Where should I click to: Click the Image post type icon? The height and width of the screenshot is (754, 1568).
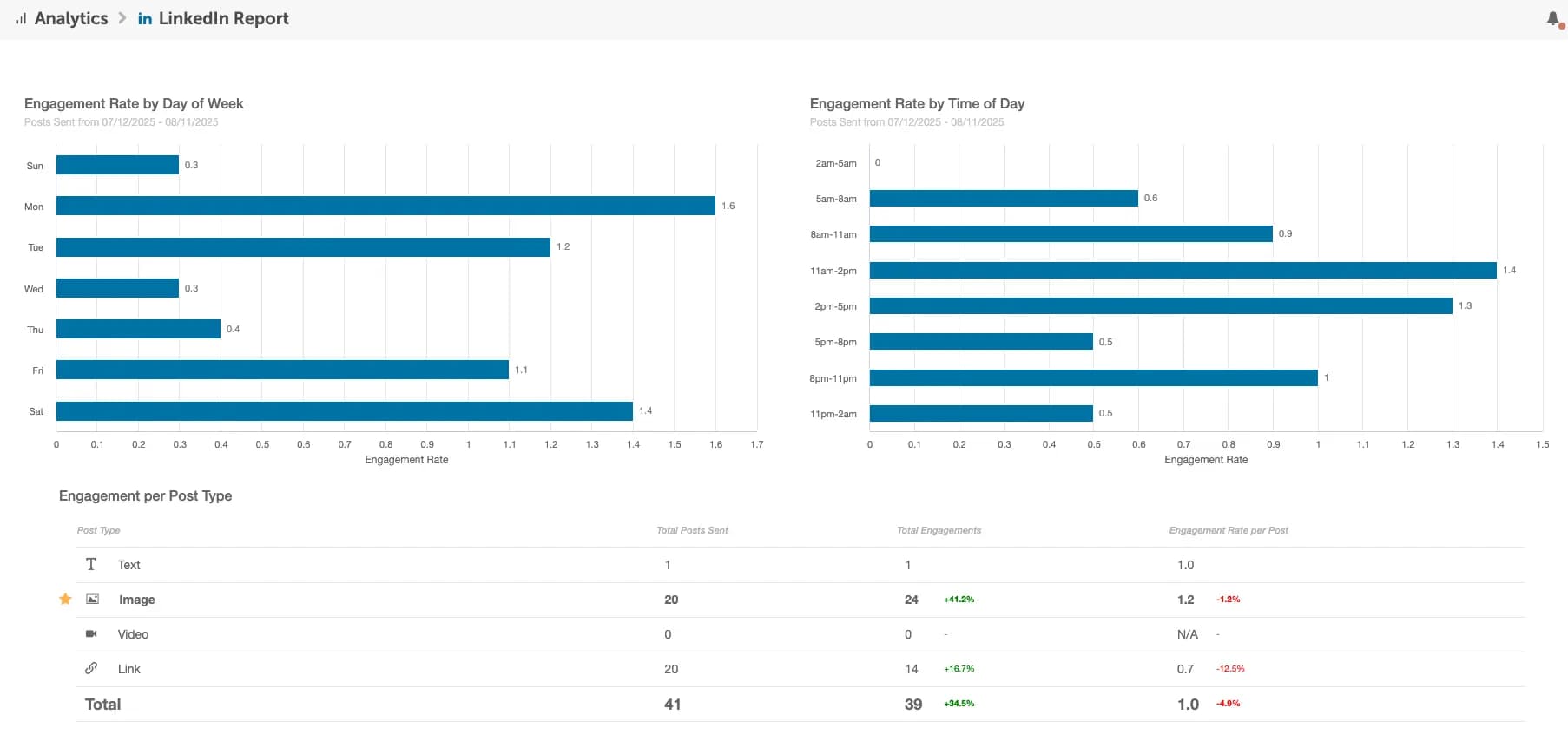[92, 599]
